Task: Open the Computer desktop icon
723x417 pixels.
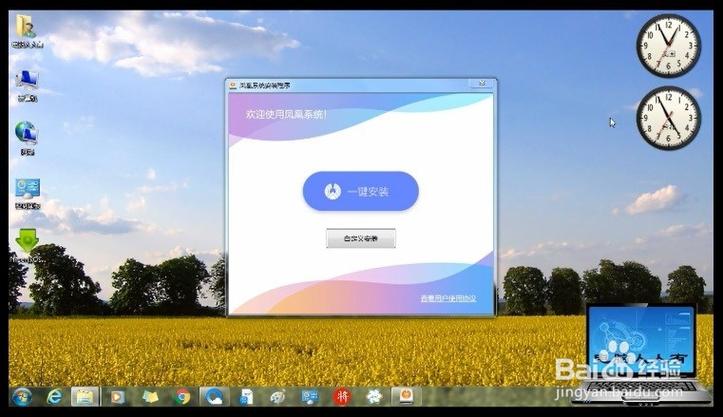Action: [x=27, y=85]
